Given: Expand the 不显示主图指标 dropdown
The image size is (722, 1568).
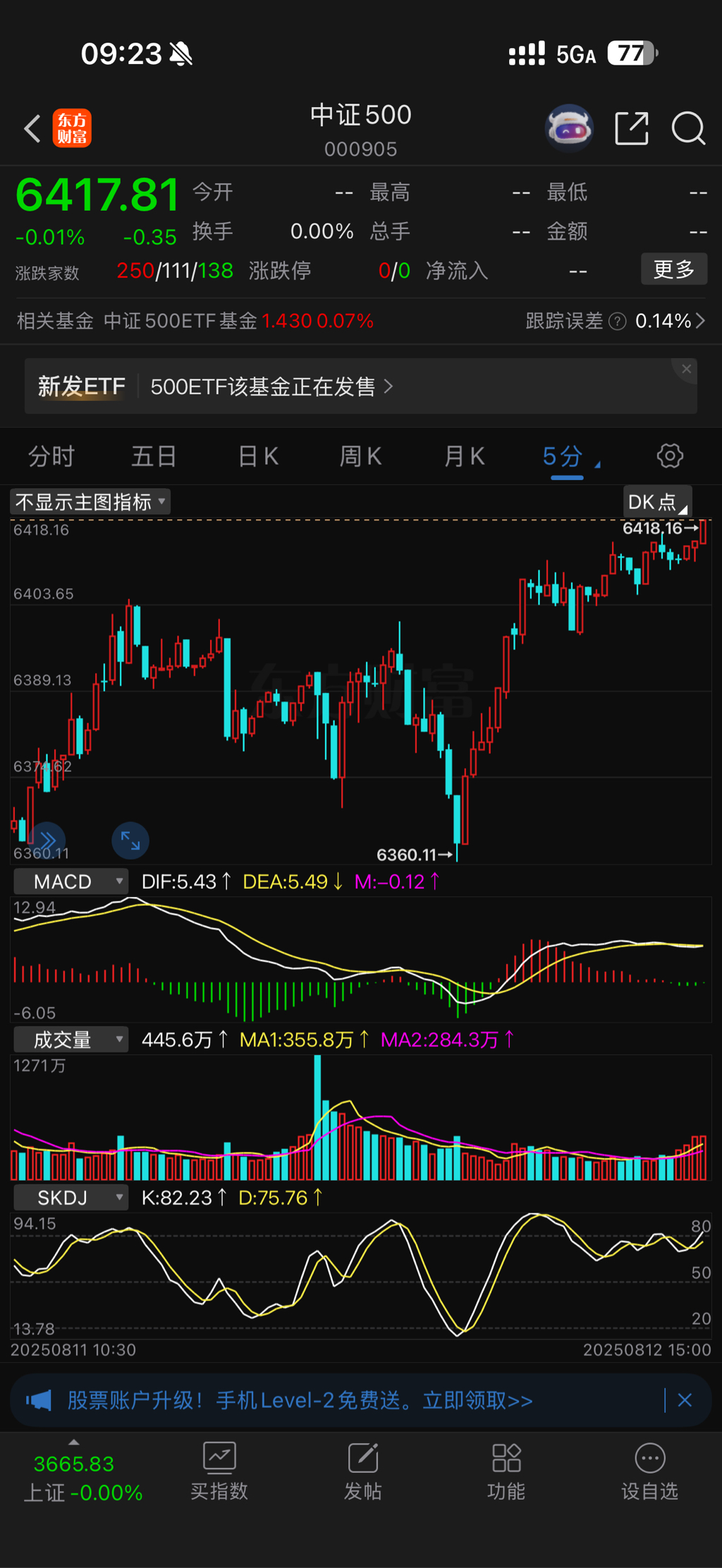Looking at the screenshot, I should (90, 502).
